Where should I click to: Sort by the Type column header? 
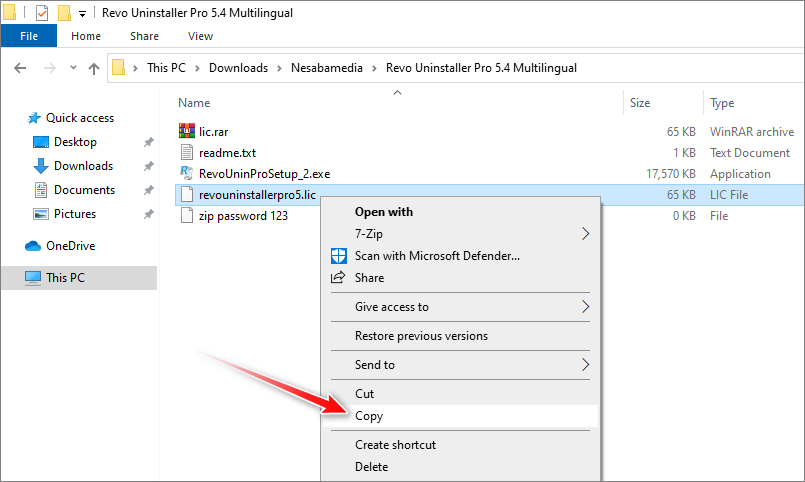[722, 103]
